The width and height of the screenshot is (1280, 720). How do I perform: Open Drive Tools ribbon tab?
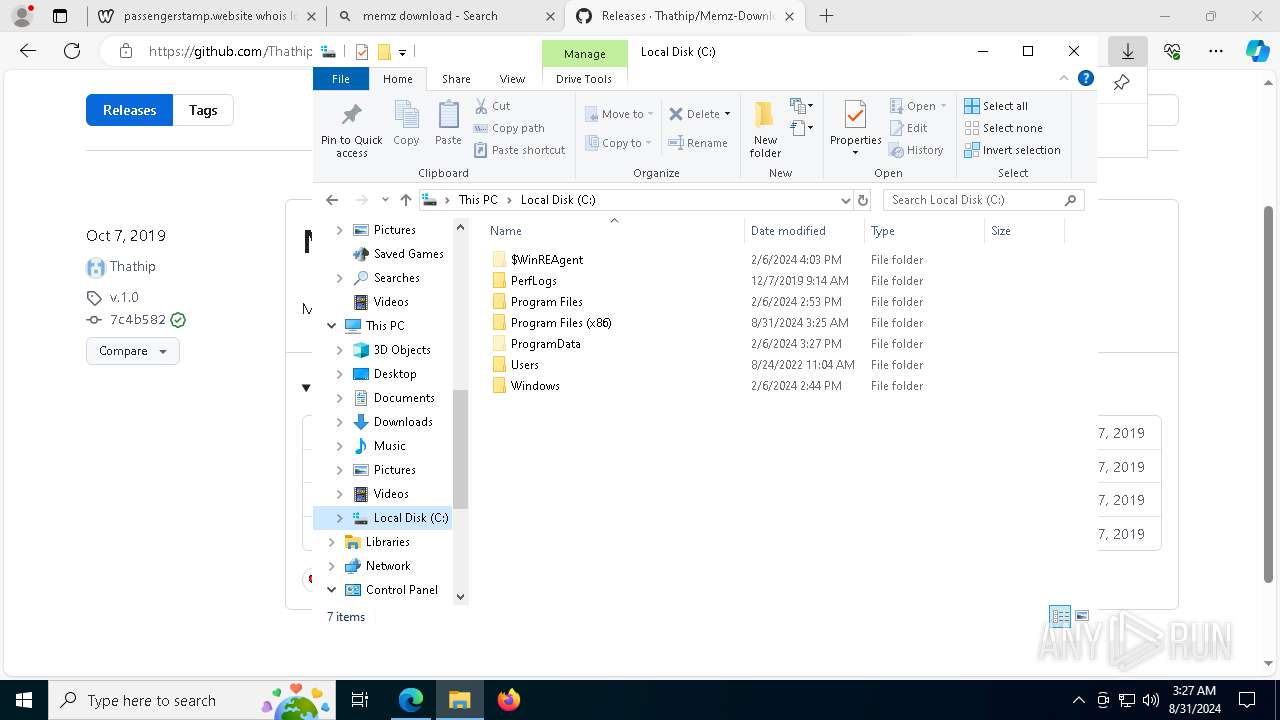584,79
